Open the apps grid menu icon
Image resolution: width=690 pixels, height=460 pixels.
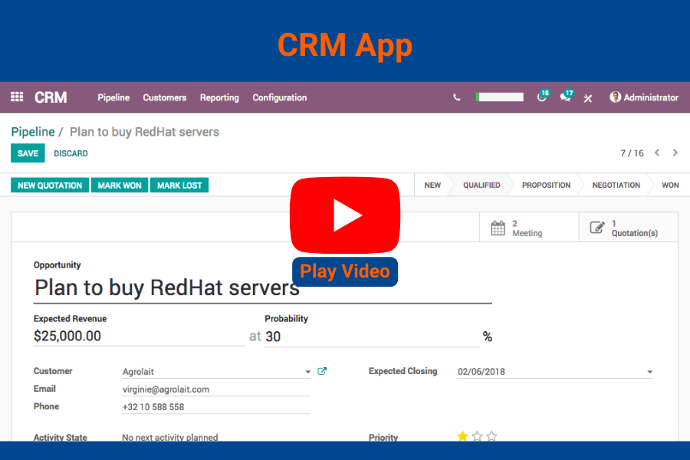17,98
